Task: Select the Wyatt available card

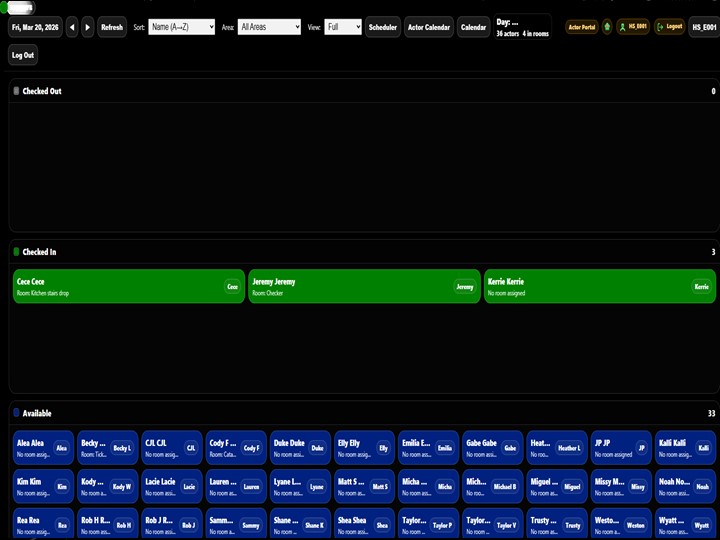Action: pos(685,523)
